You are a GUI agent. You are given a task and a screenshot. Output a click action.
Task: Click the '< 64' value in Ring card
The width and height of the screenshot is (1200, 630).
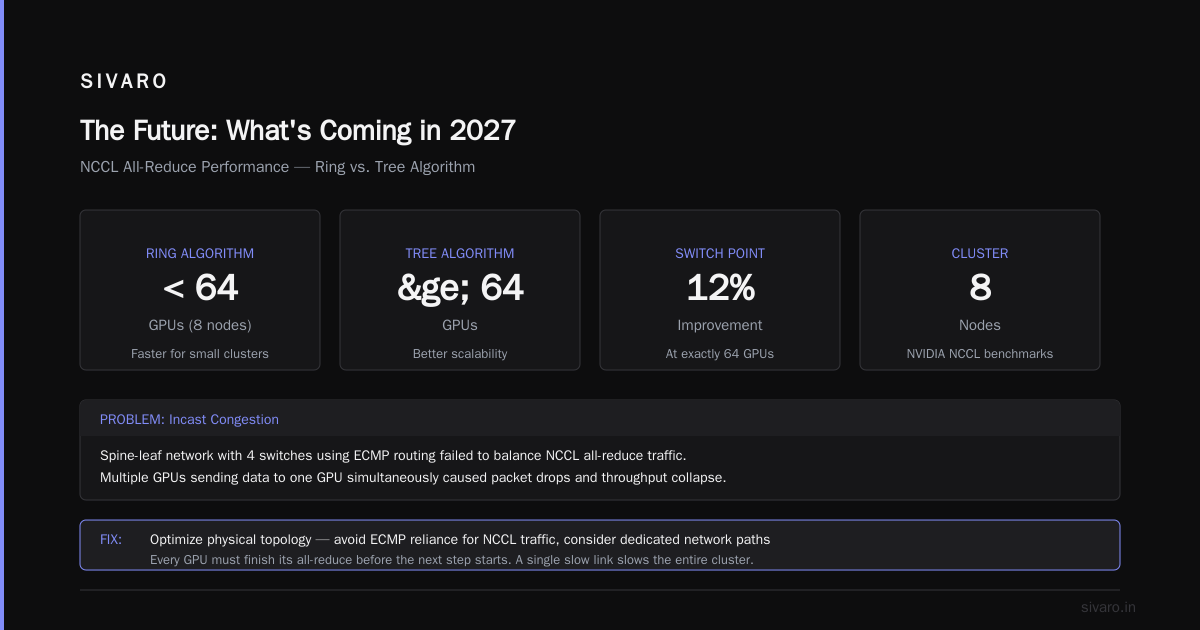coord(200,288)
